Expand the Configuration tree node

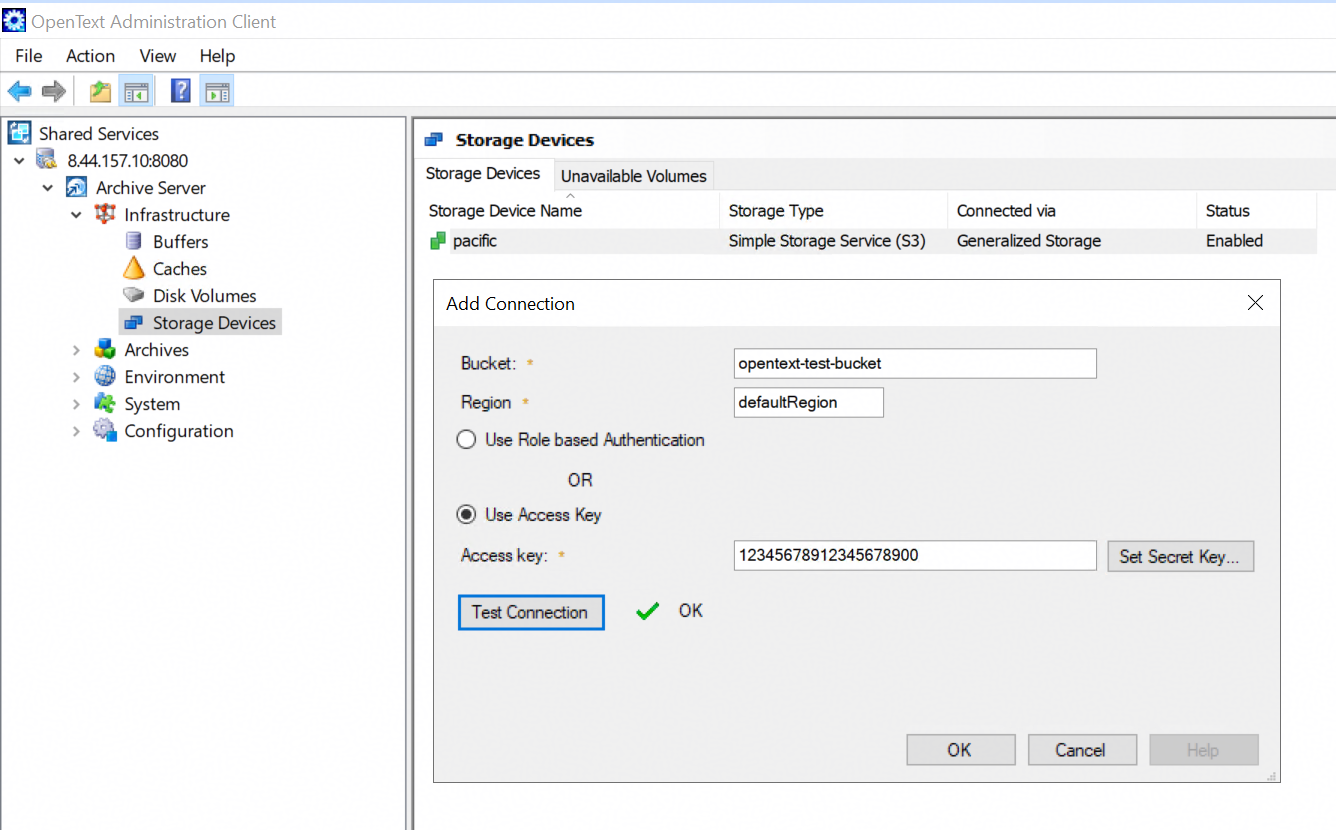pyautogui.click(x=76, y=430)
